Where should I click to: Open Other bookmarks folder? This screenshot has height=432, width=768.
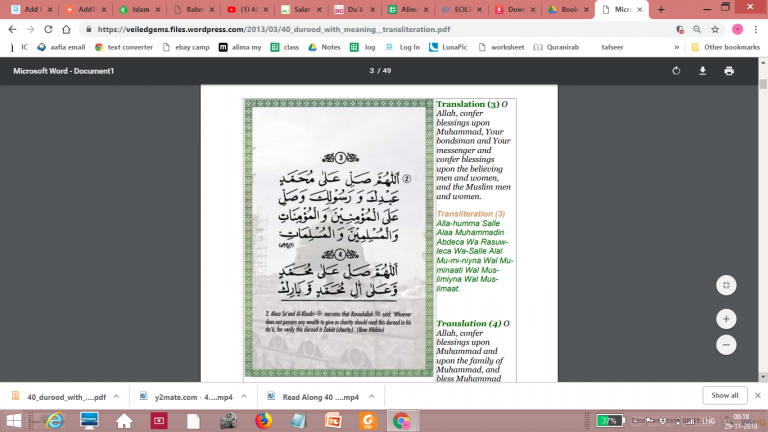tap(725, 47)
